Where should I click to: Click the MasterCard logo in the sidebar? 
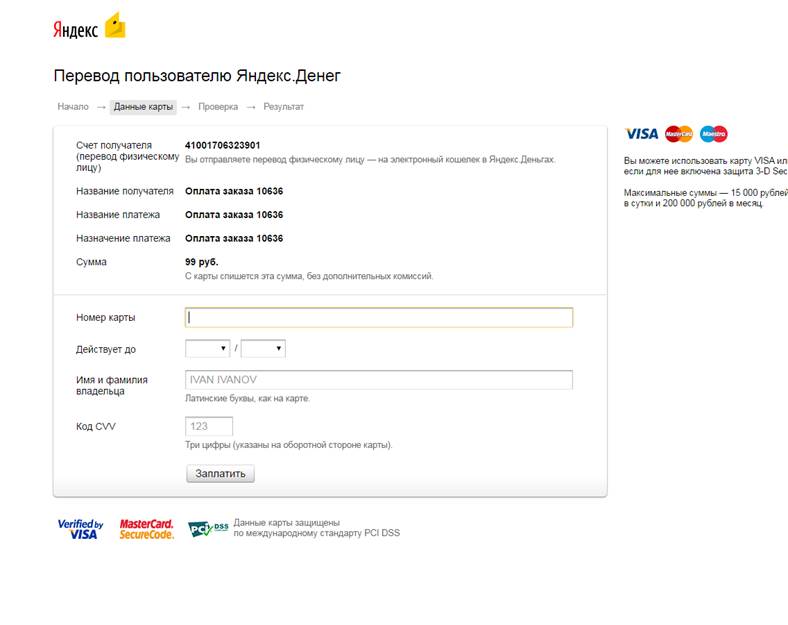pos(678,134)
